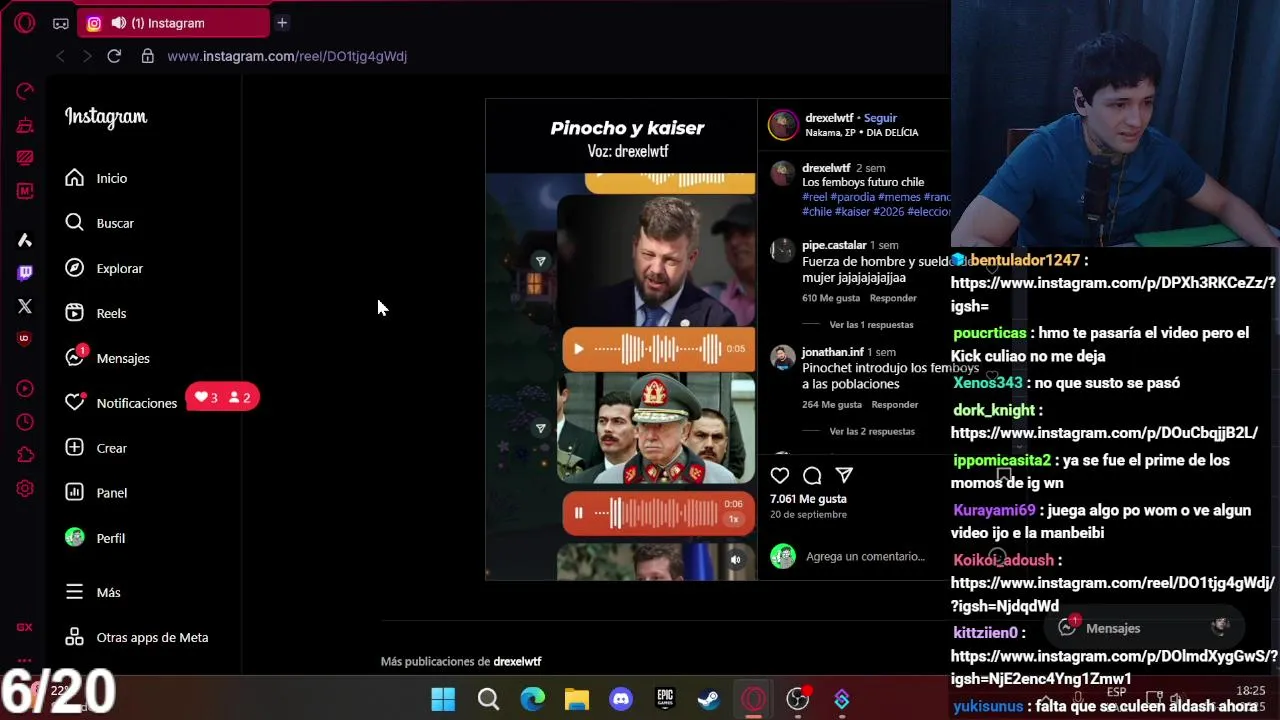Focus the instagram.com address bar
1280x720 pixels.
[287, 56]
